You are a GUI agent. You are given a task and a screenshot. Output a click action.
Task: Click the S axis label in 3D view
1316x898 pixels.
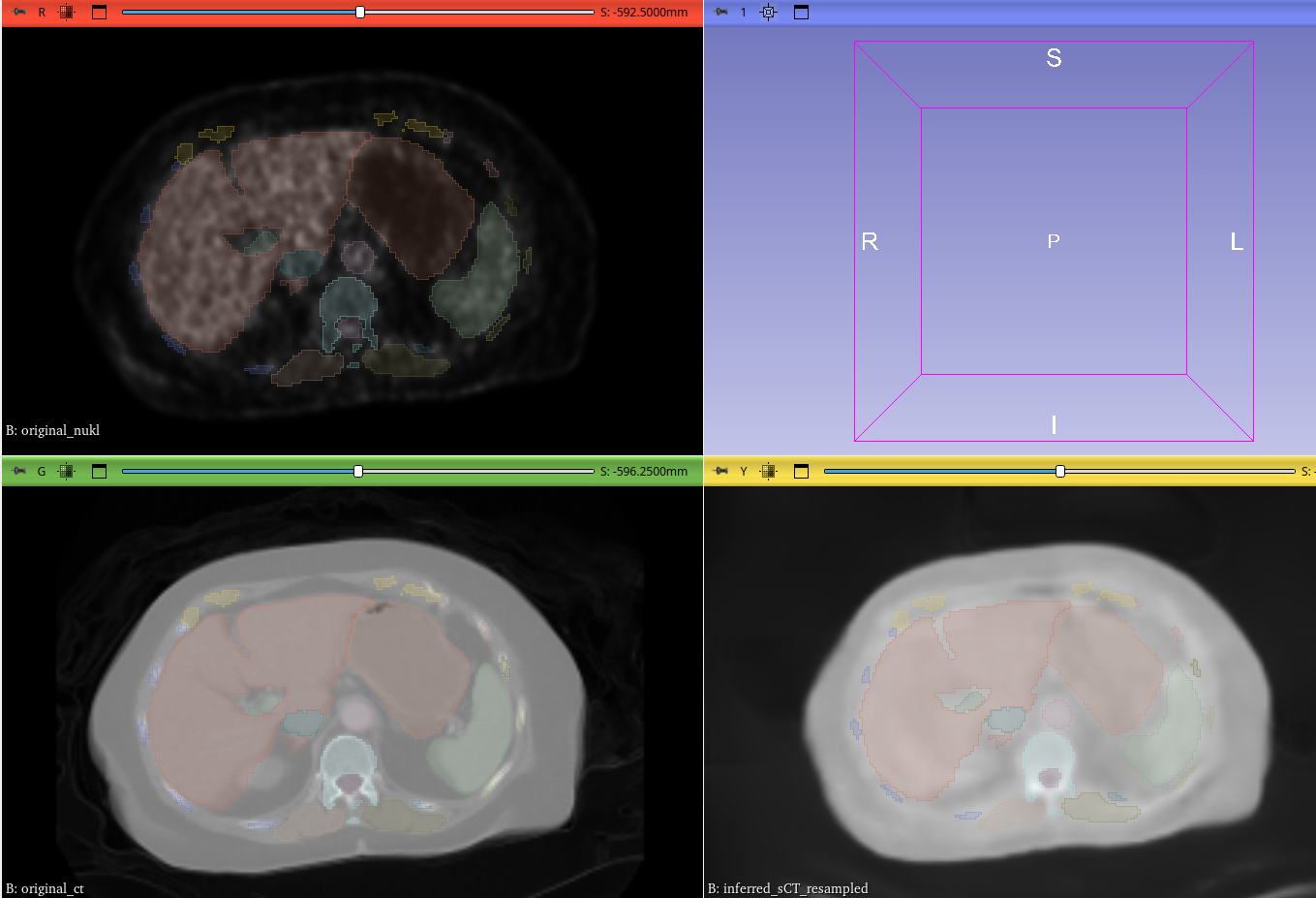coord(1054,59)
